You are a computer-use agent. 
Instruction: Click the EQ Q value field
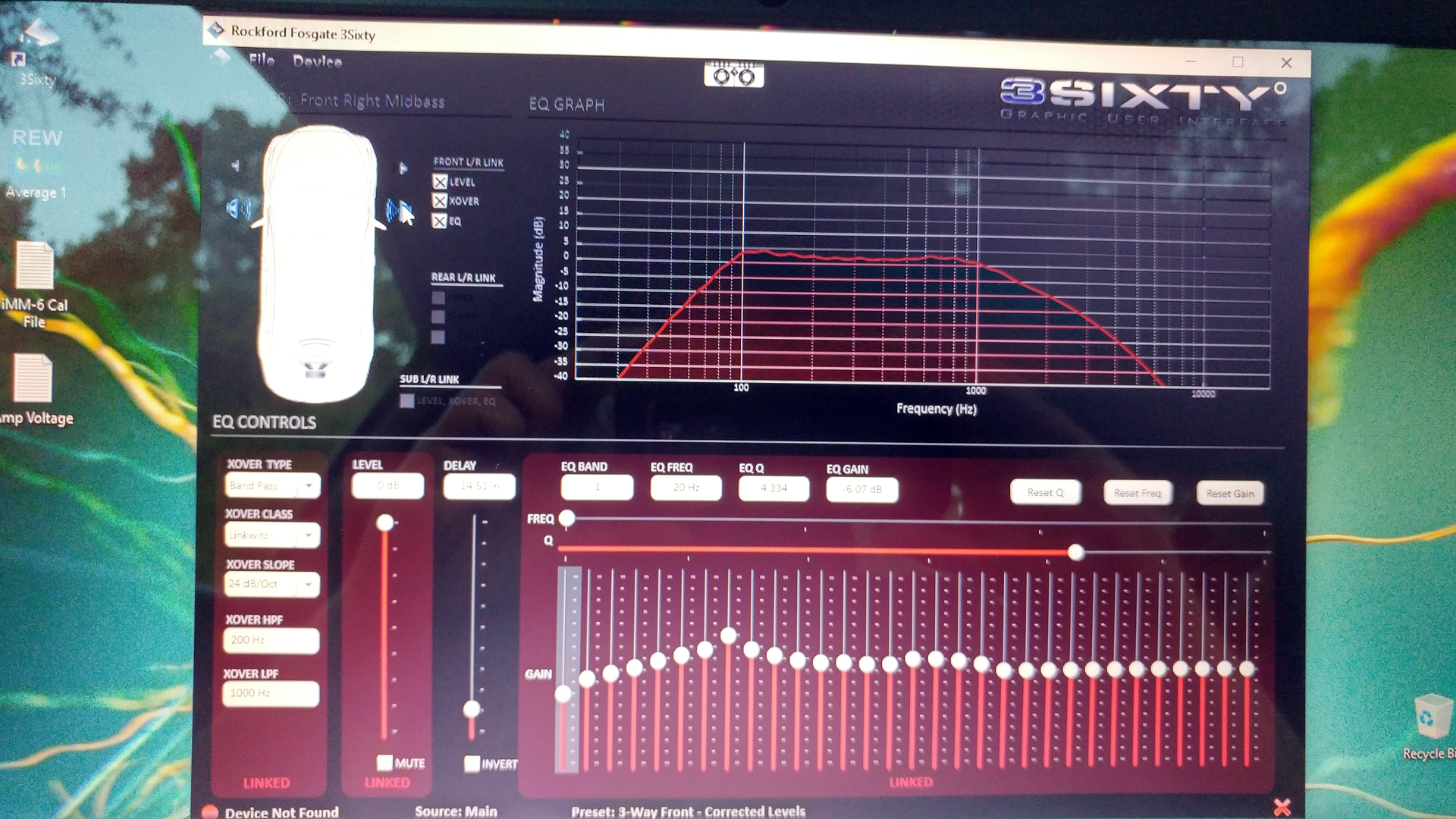tap(774, 488)
